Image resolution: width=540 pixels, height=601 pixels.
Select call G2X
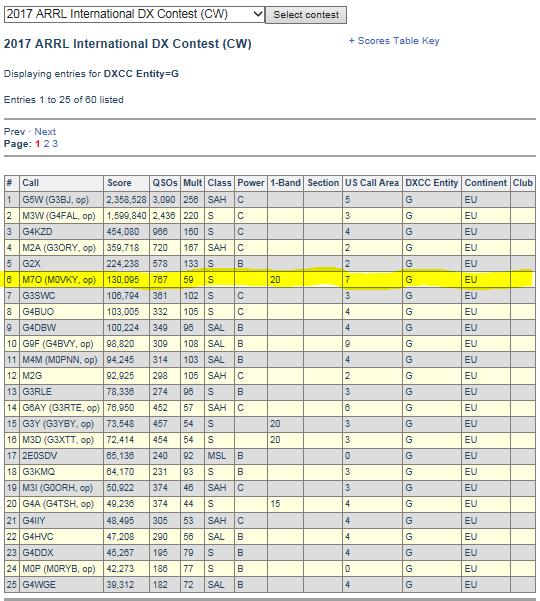tap(31, 264)
